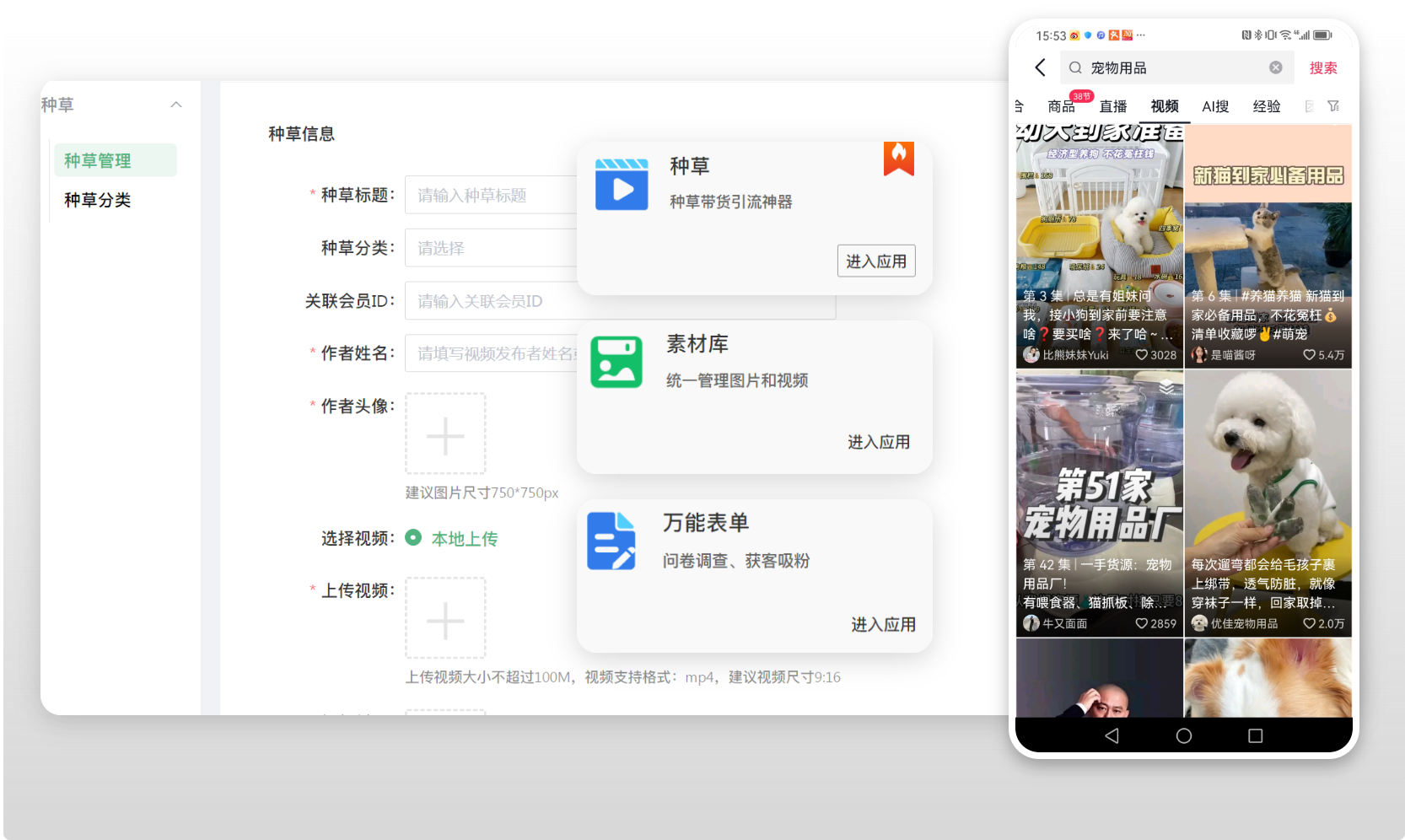Select the 本地上传 radio button

pos(413,538)
